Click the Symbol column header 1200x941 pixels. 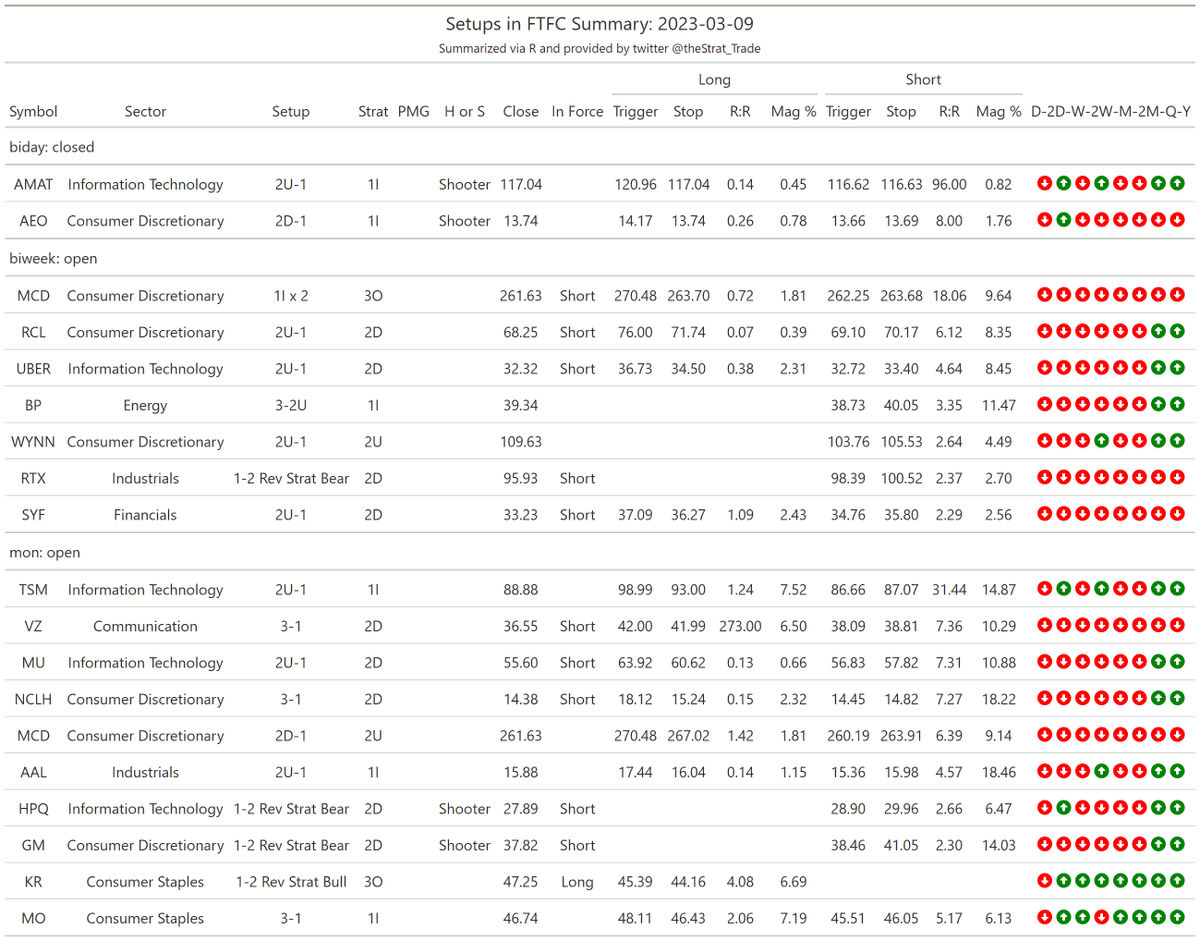33,112
